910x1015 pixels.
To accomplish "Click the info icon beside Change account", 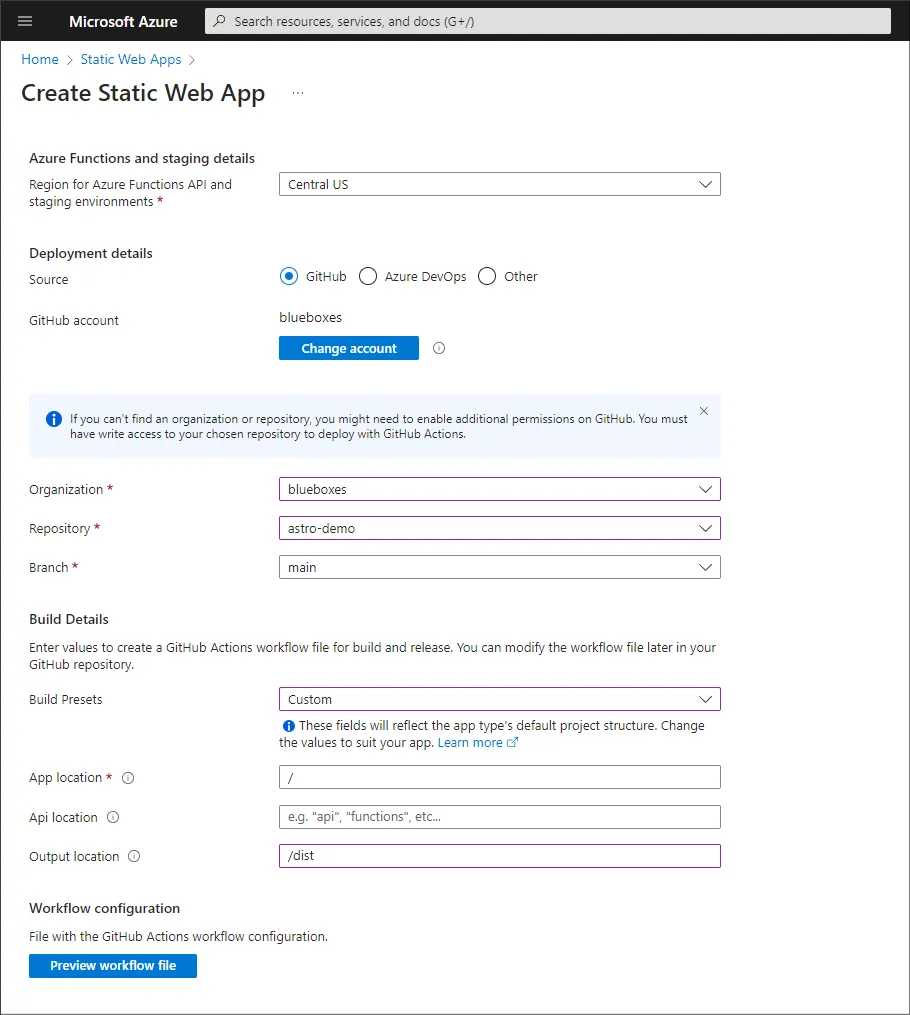I will pos(438,348).
